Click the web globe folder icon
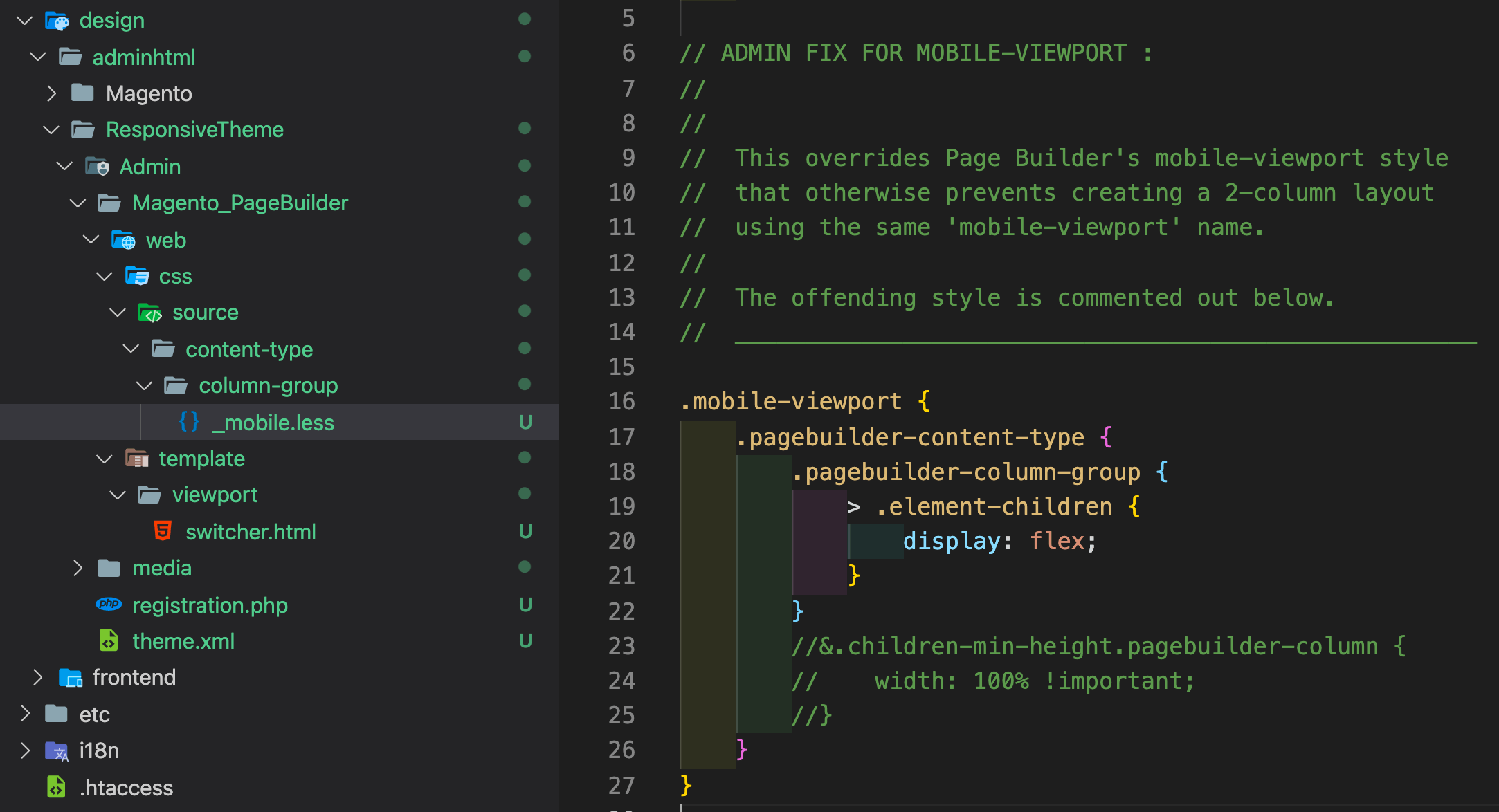 point(123,239)
